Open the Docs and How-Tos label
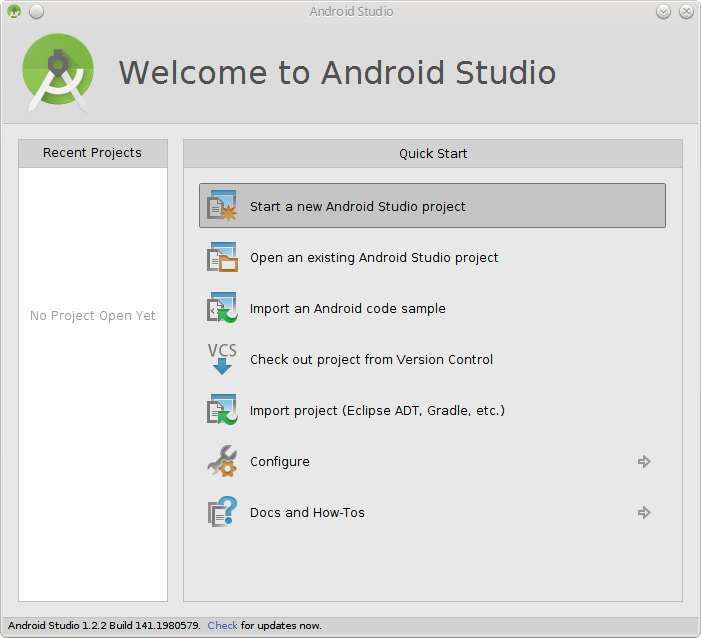Viewport: 701px width, 638px height. point(307,512)
